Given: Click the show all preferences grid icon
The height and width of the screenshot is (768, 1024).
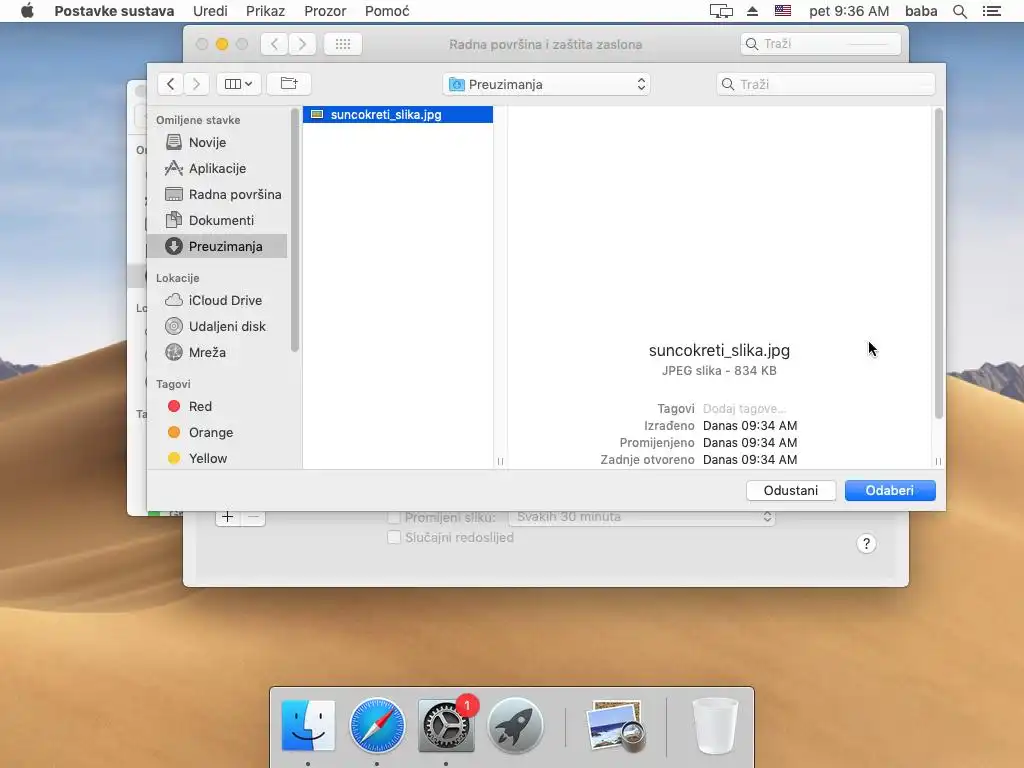Looking at the screenshot, I should coord(343,44).
